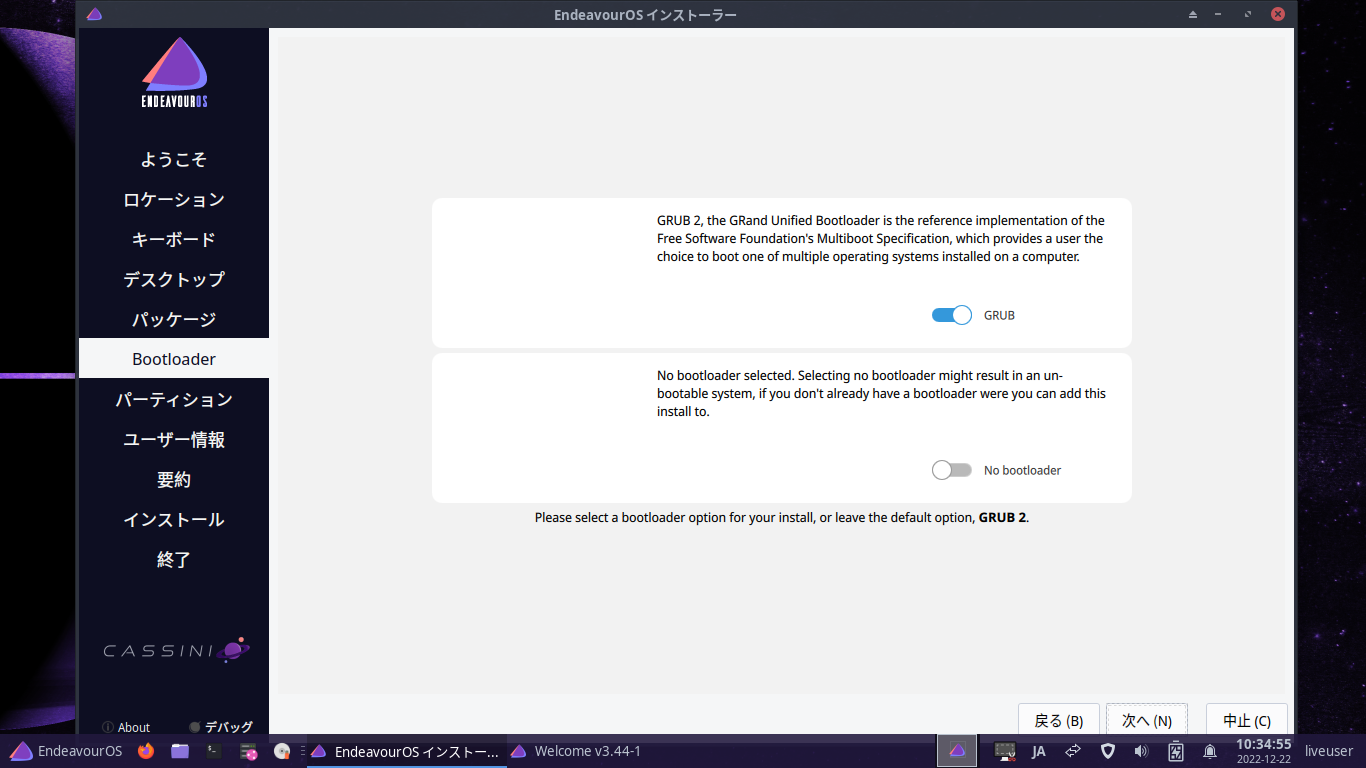Click the installer title bar icon
This screenshot has width=1366, height=768.
pyautogui.click(x=94, y=14)
